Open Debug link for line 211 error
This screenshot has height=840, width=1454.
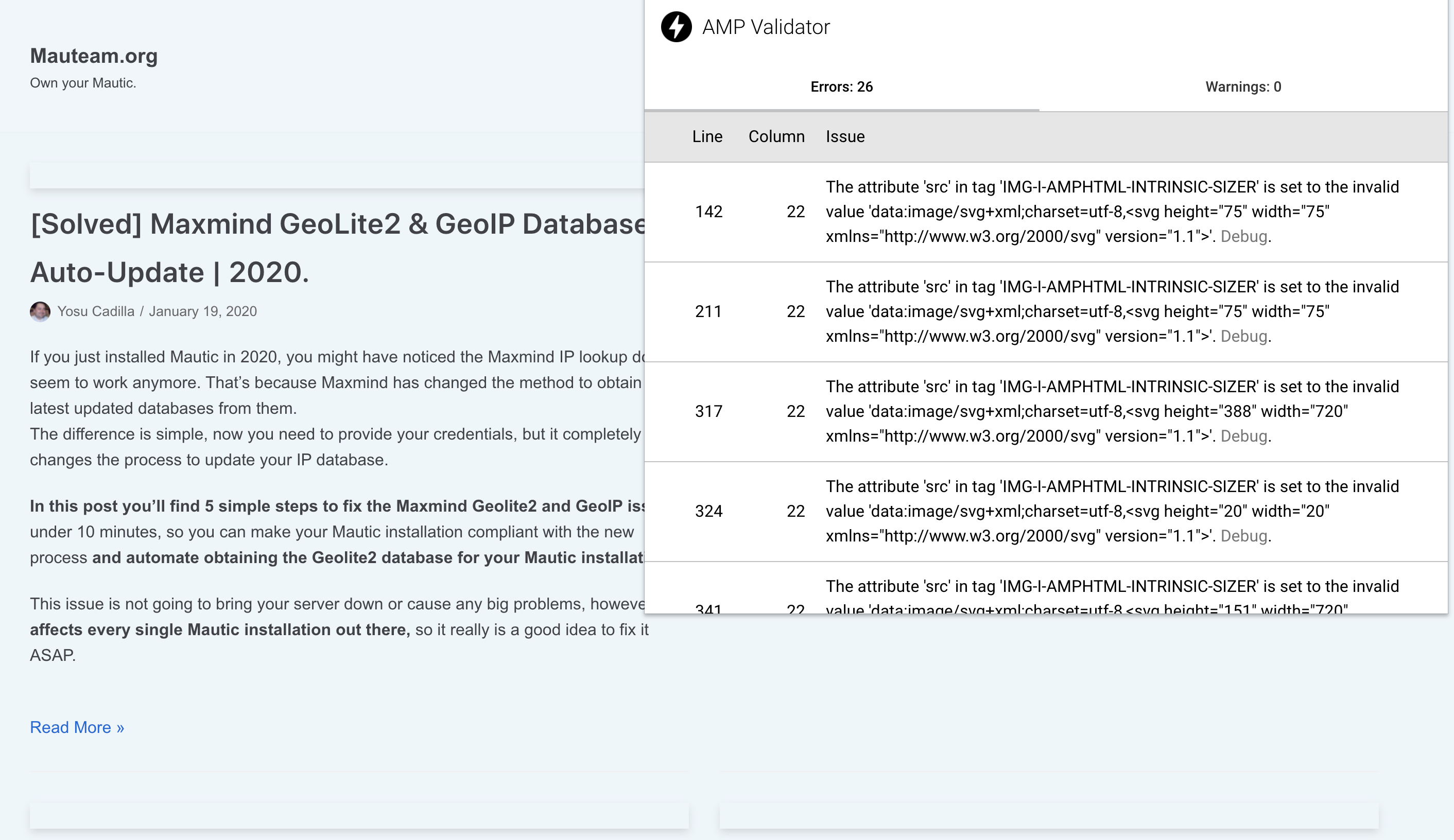[x=1244, y=336]
